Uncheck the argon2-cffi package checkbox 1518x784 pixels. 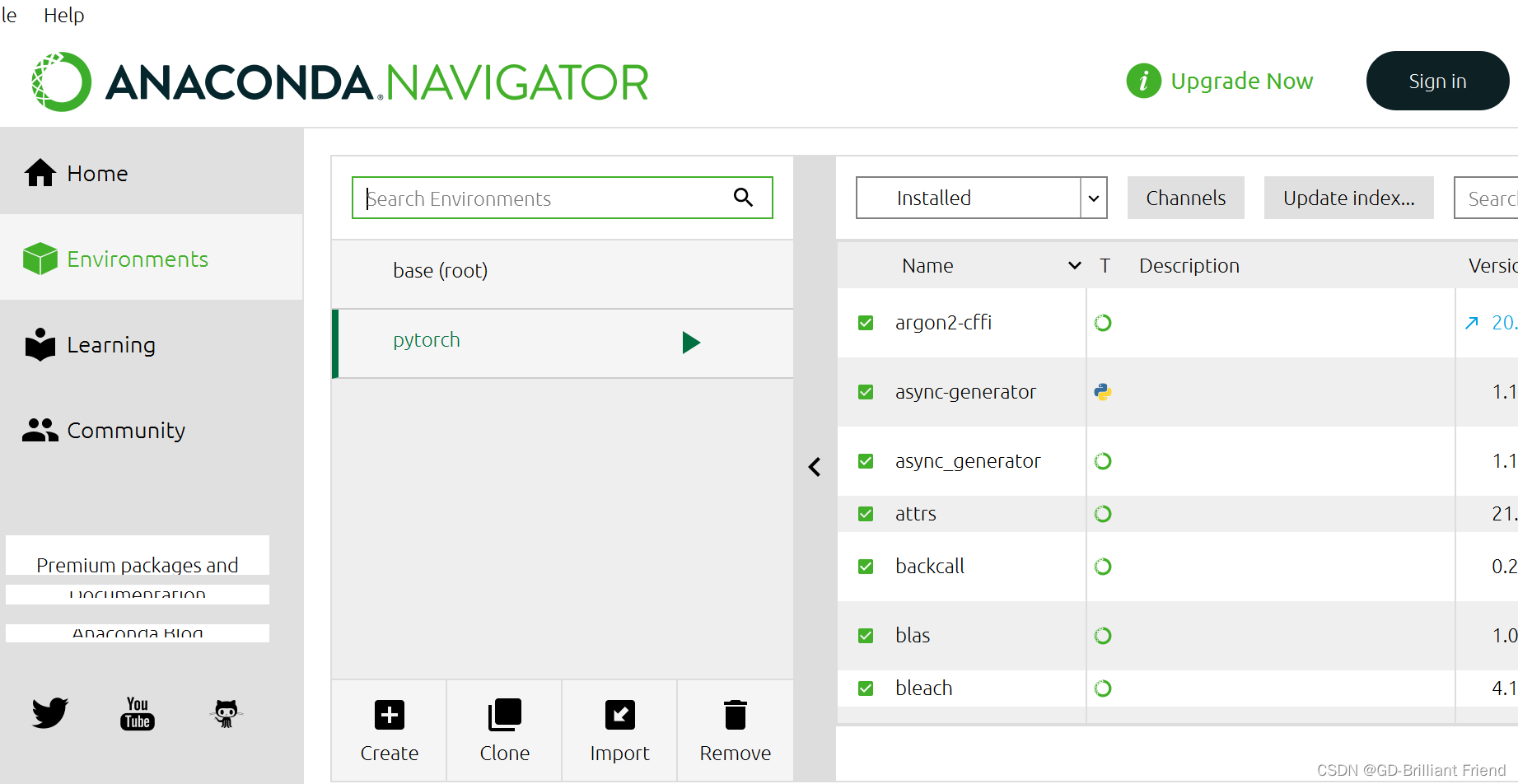tap(866, 323)
